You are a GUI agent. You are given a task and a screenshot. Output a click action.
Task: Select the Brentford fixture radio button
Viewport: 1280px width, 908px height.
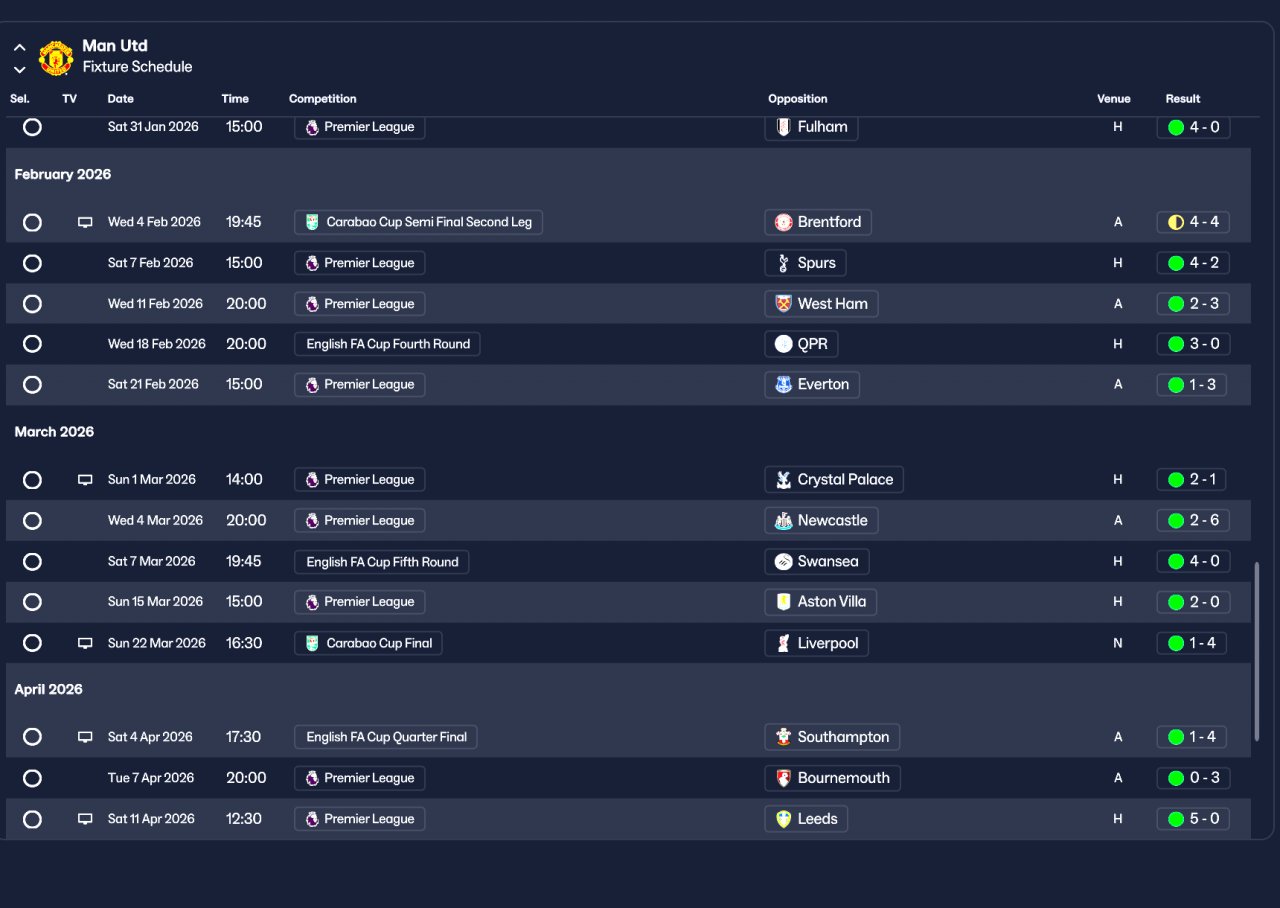pos(32,222)
